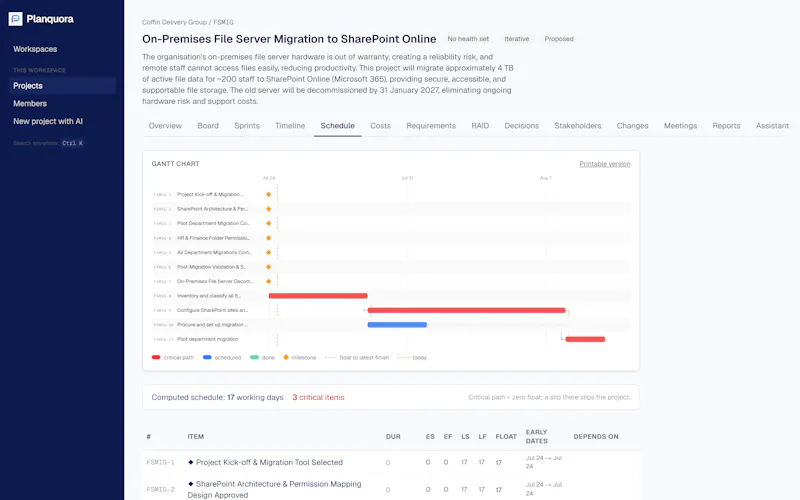Click the Coffin Delivery Group breadcrumb

click(174, 22)
